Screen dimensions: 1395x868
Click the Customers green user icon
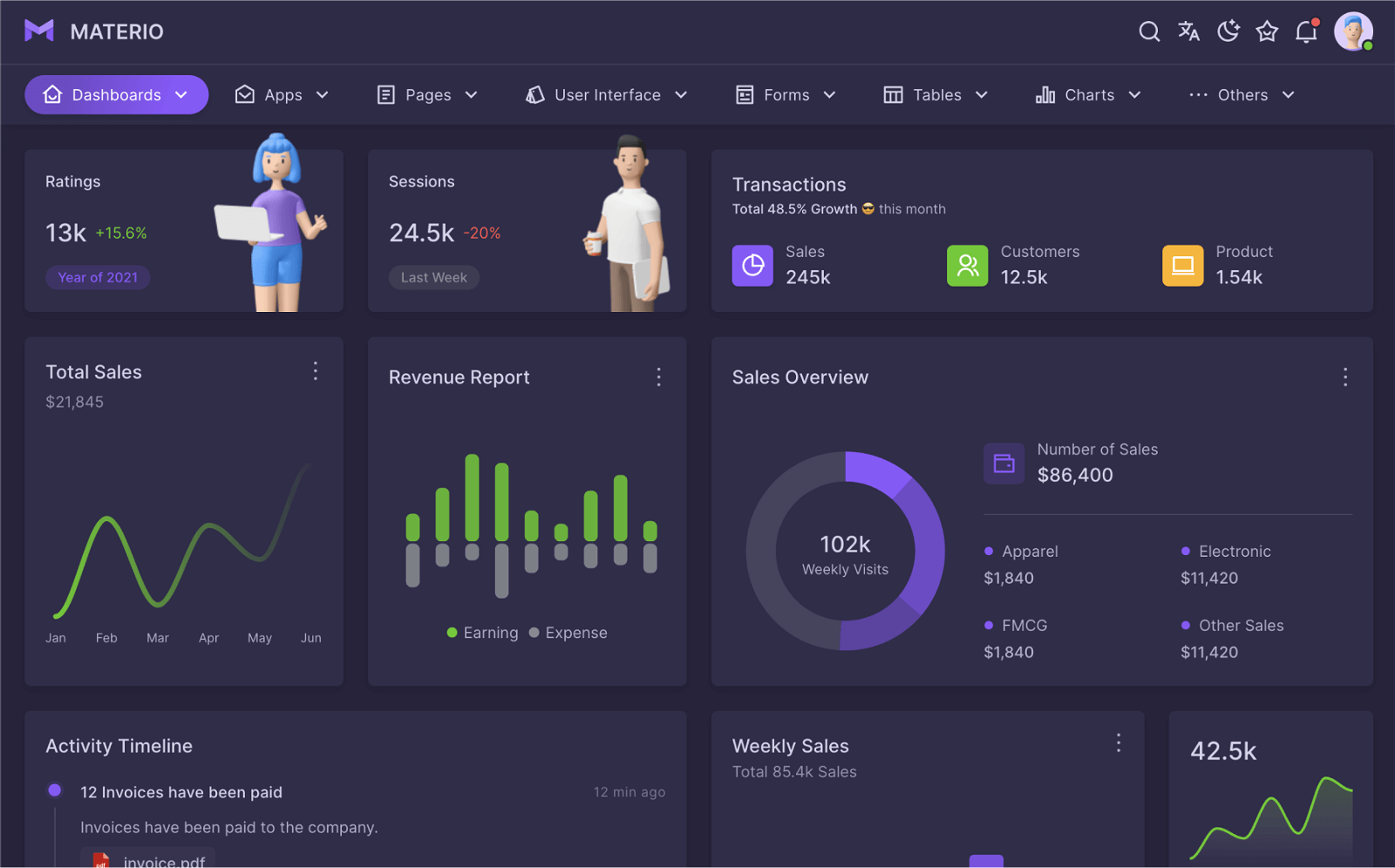click(x=968, y=266)
